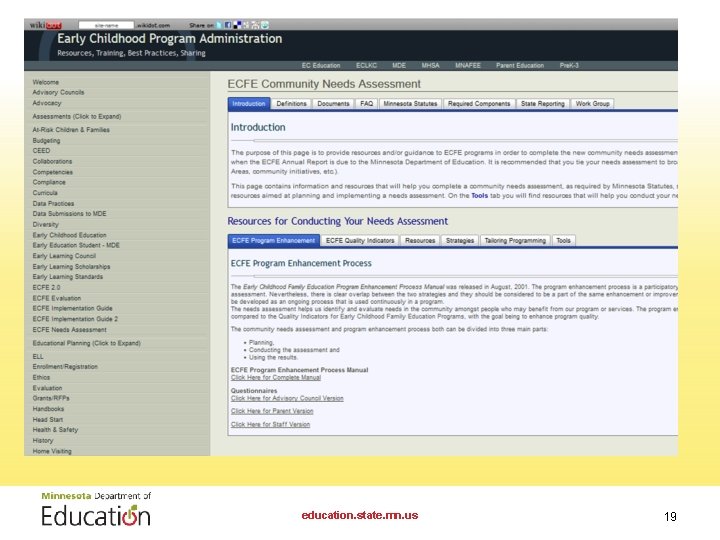Open ECLKC top menu
This screenshot has height=540, width=720.
click(366, 66)
